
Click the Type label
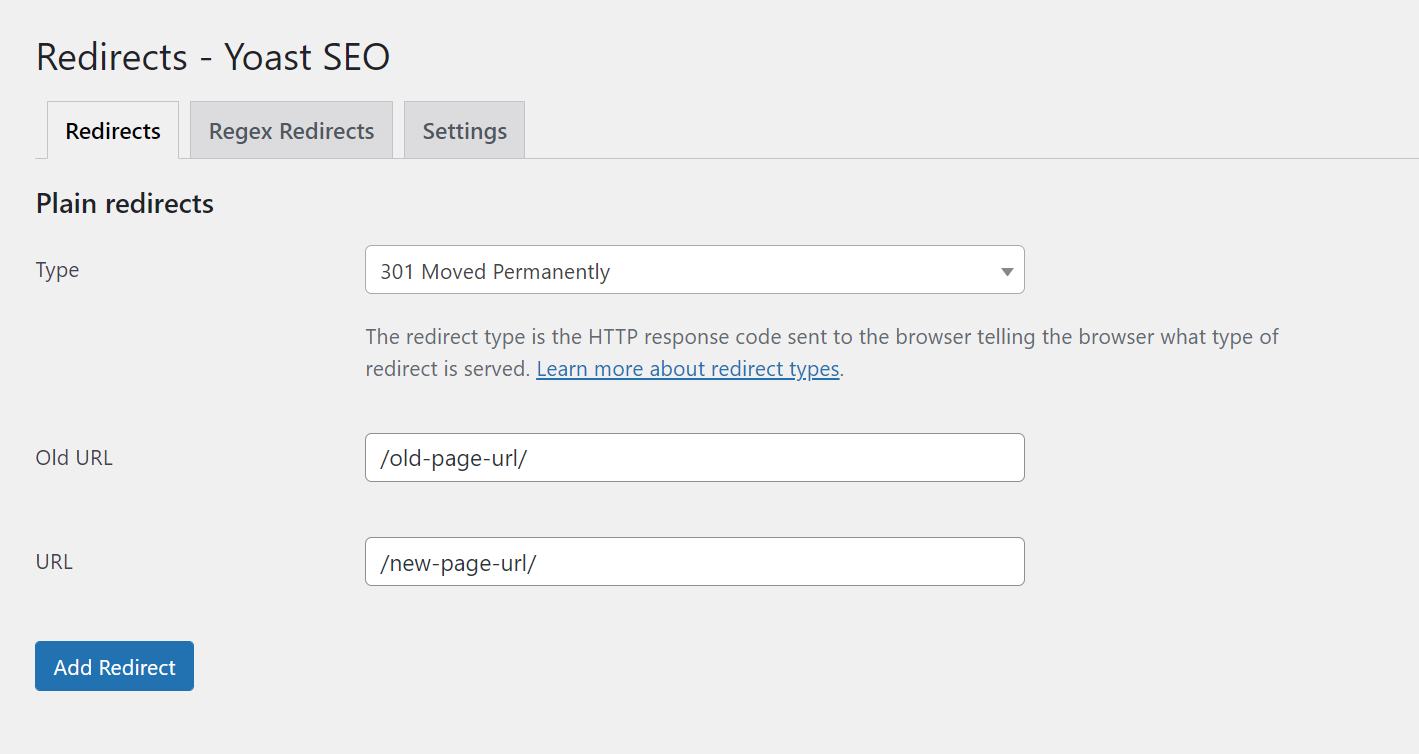pyautogui.click(x=57, y=269)
